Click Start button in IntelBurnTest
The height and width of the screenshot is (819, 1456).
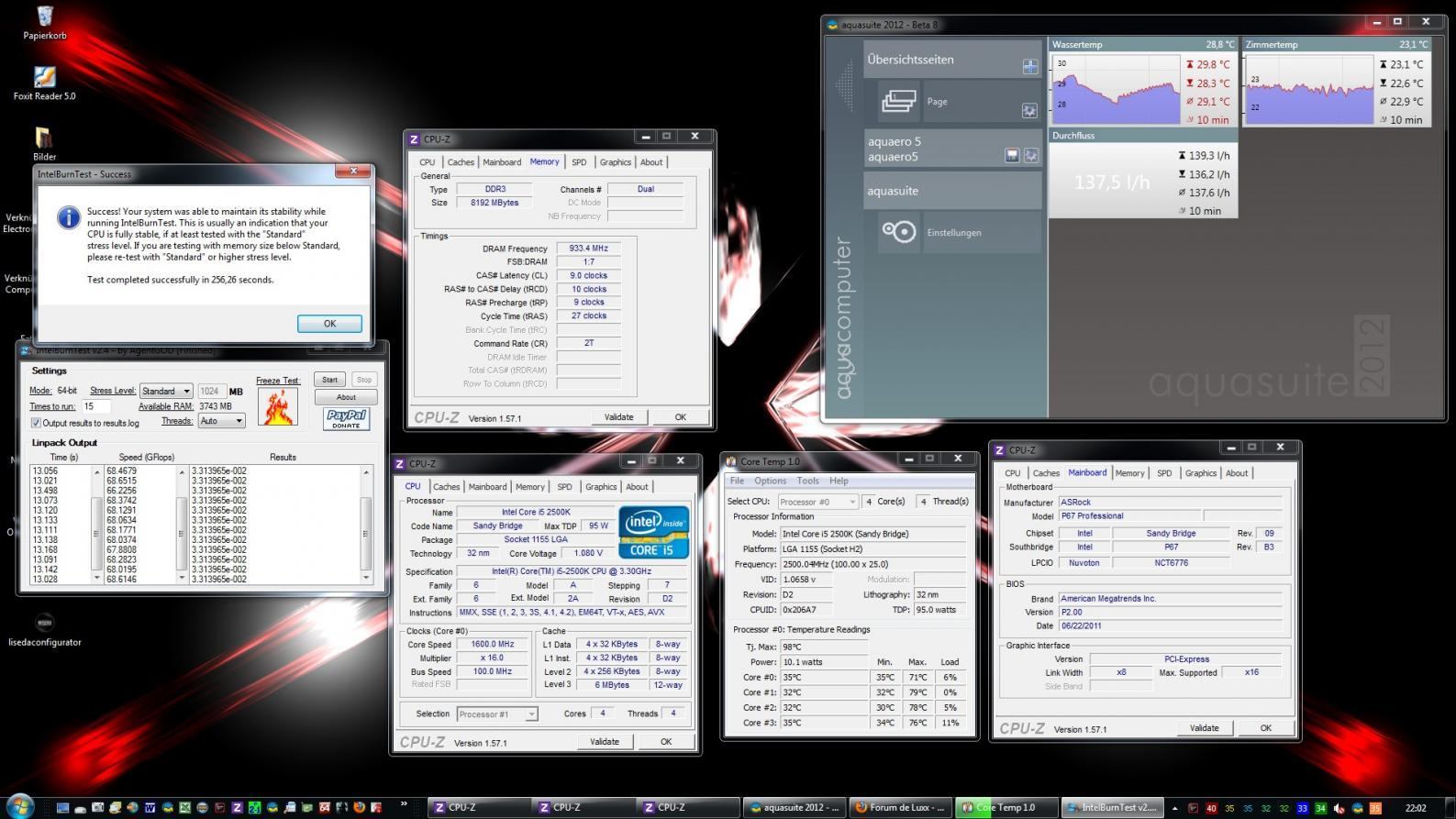(329, 380)
